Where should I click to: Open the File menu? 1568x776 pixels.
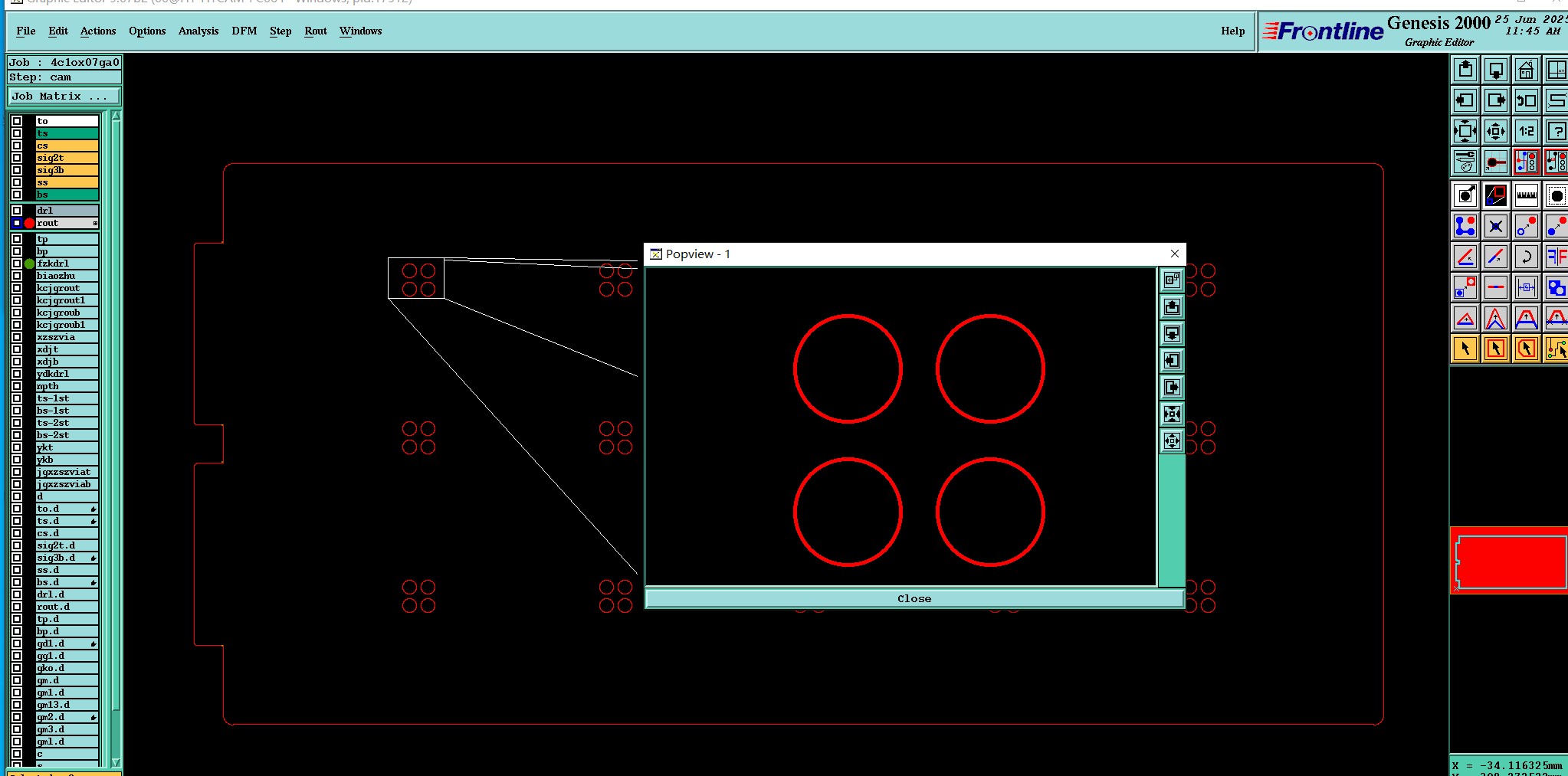pyautogui.click(x=26, y=31)
